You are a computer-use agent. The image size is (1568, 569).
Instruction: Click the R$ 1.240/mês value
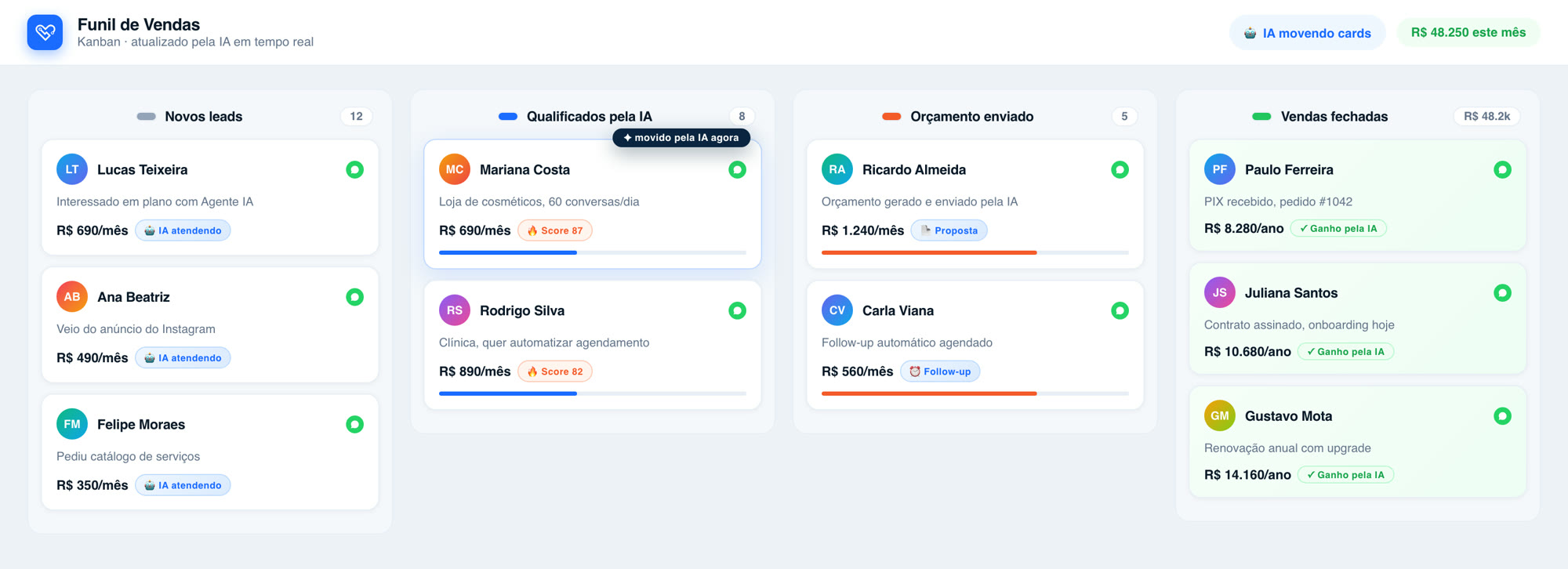tap(862, 230)
